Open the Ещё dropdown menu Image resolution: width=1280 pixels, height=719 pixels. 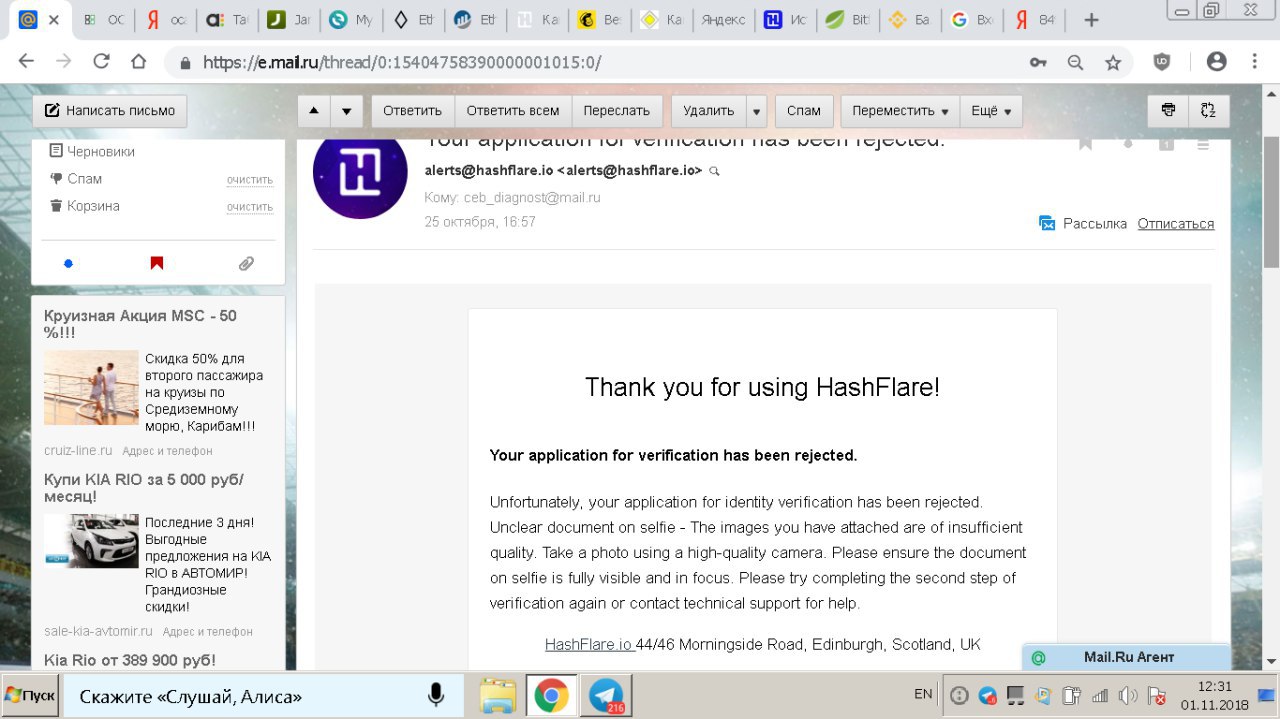tap(991, 111)
